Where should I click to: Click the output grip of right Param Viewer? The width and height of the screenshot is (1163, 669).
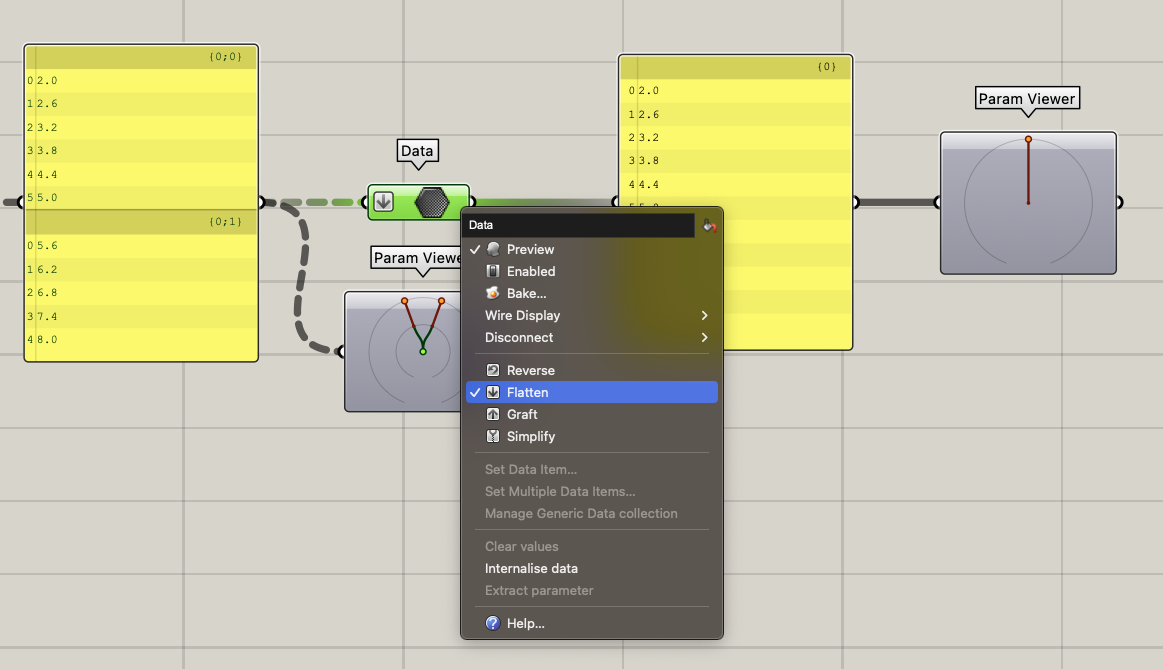tap(1119, 202)
